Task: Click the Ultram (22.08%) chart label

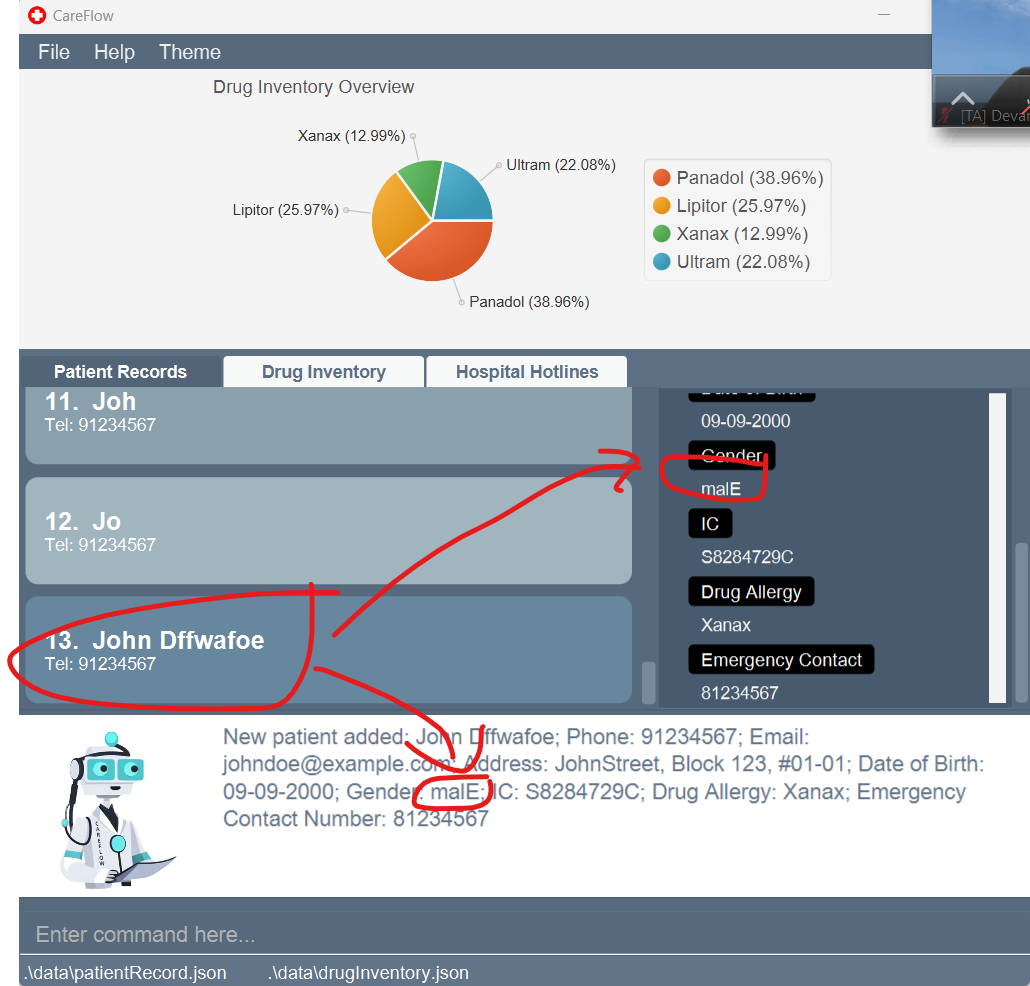Action: (x=561, y=165)
